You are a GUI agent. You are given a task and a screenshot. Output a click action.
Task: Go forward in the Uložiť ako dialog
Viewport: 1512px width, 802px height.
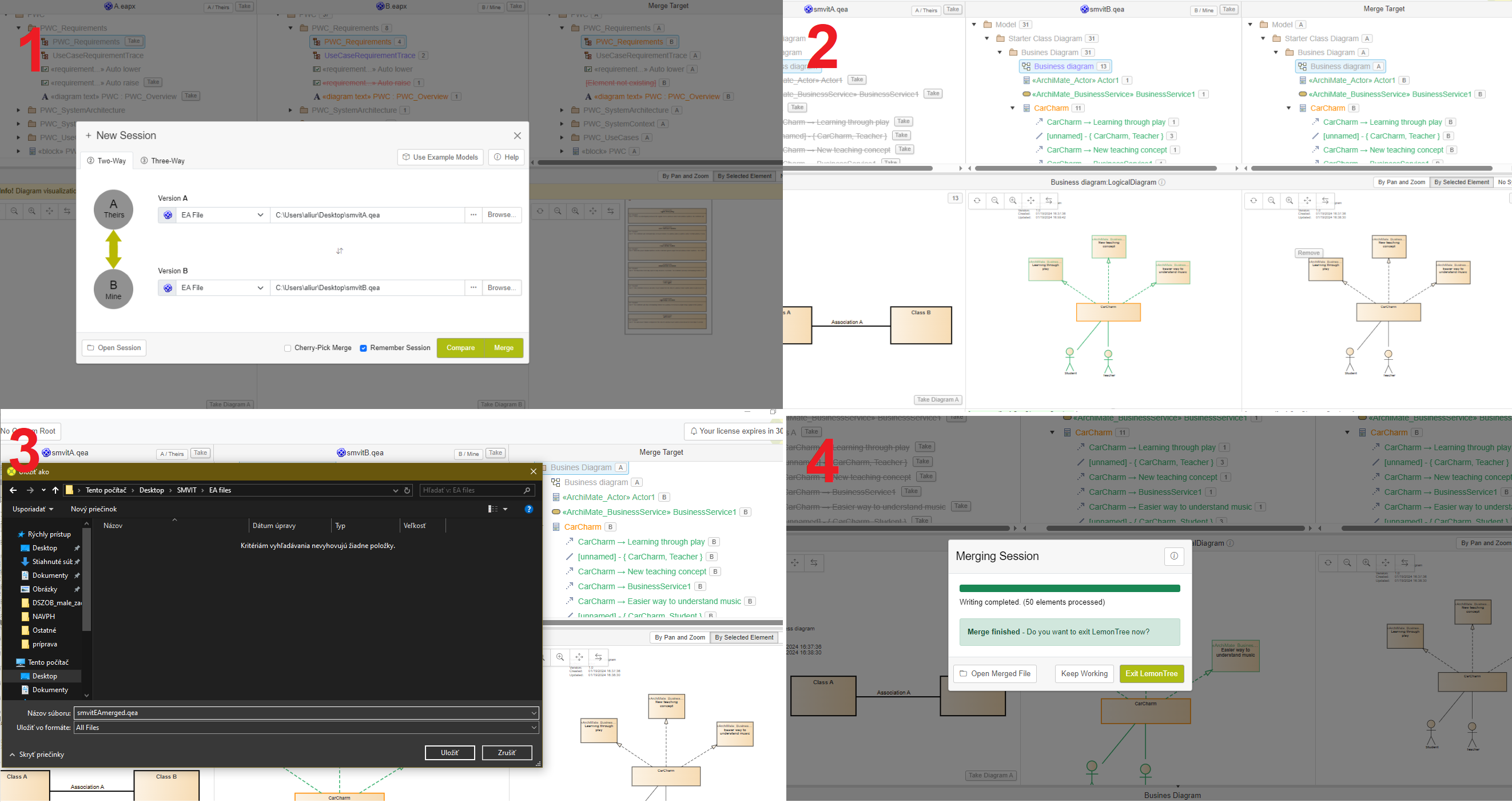pyautogui.click(x=30, y=490)
